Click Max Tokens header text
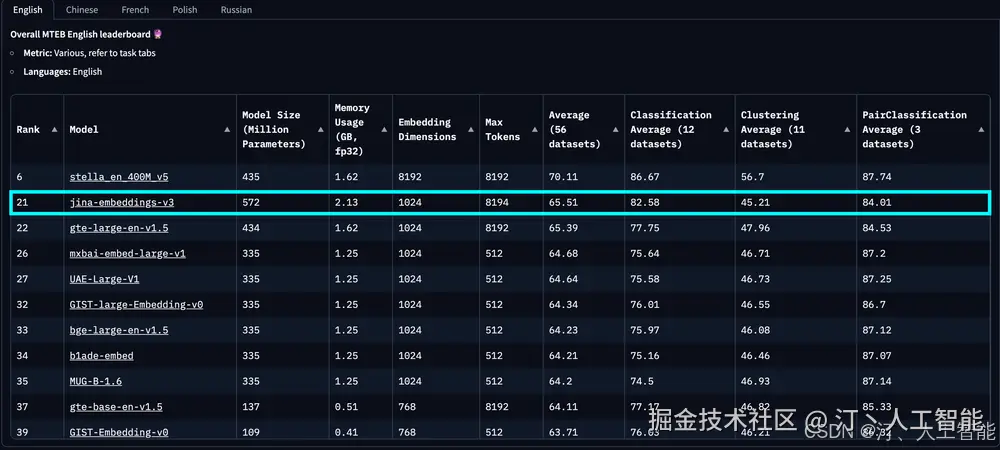The width and height of the screenshot is (1000, 450). 503,129
